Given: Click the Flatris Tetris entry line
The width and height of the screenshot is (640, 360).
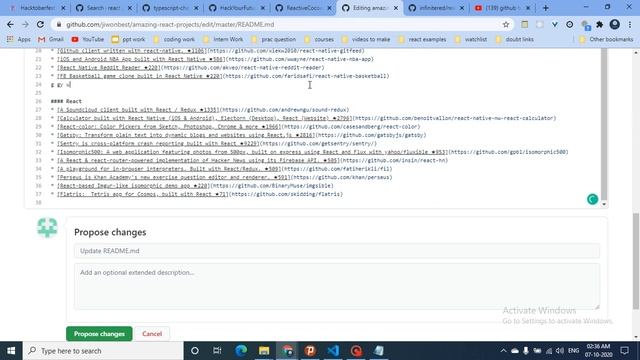Looking at the screenshot, I should tap(197, 194).
